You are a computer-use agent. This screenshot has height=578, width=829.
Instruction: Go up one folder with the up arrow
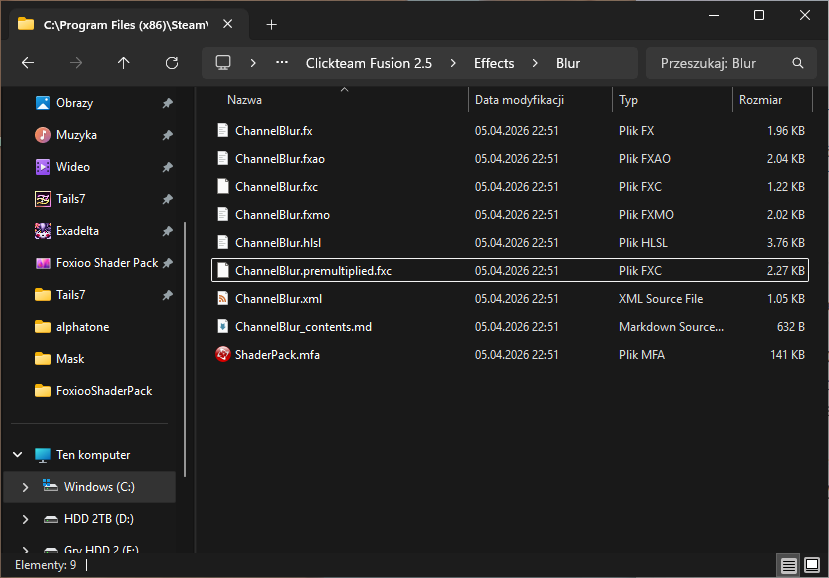124,63
